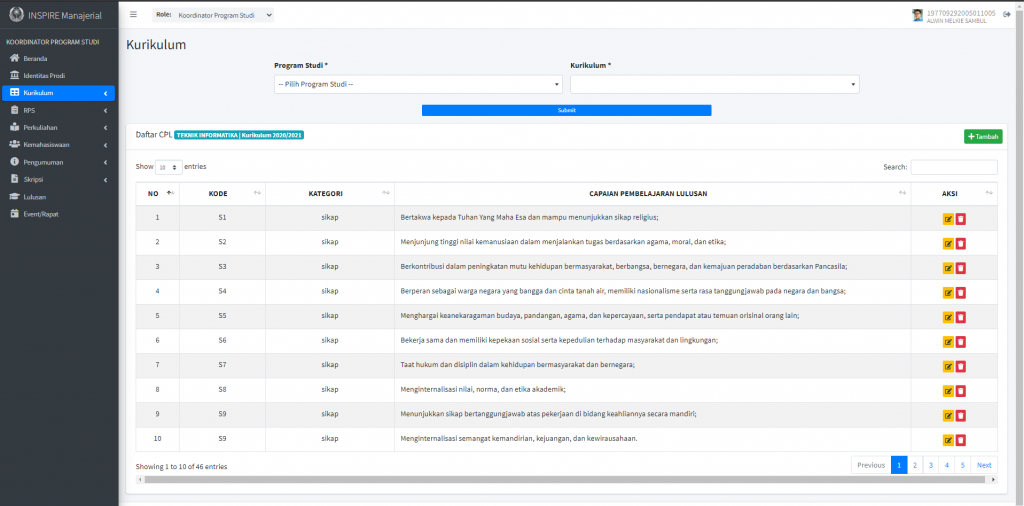Sort table by KATEGORI column
Image resolution: width=1024 pixels, height=506 pixels.
coord(330,193)
